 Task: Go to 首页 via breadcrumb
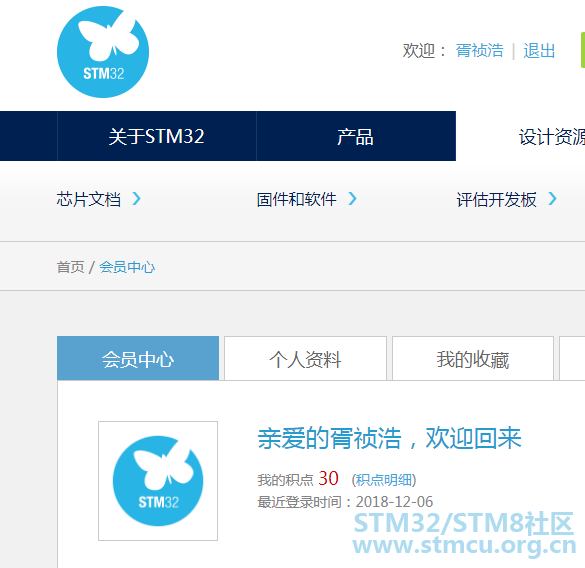tap(71, 267)
